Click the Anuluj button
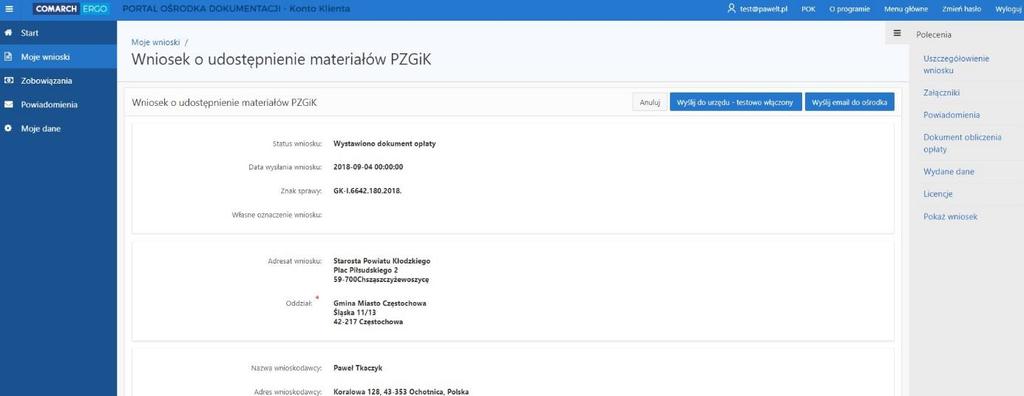1024x396 pixels. (x=650, y=102)
